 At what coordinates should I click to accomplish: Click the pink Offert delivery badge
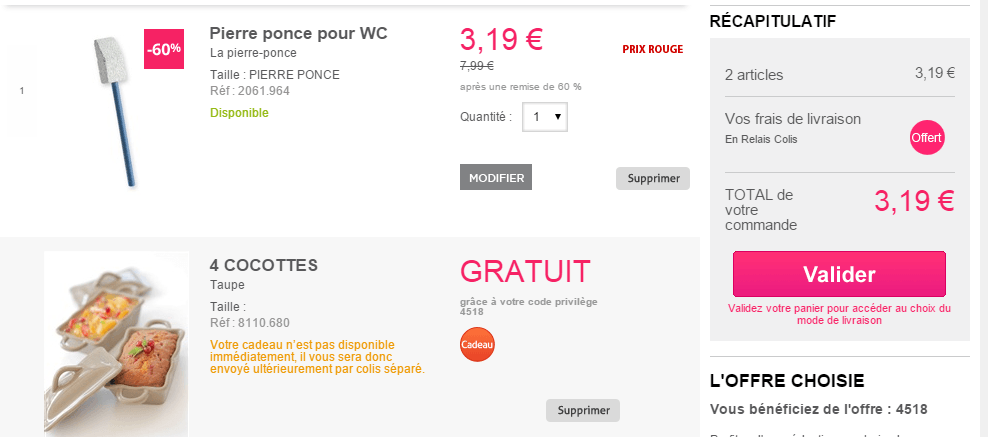point(927,137)
